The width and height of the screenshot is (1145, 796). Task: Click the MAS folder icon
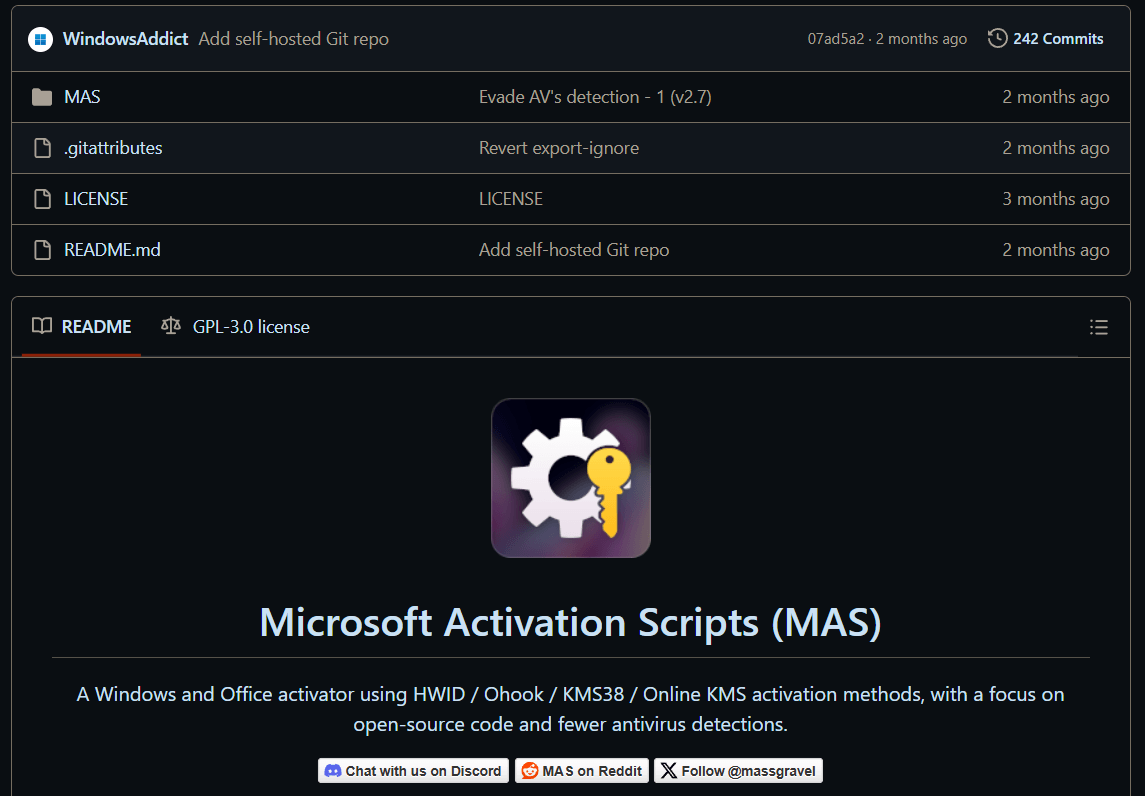click(42, 97)
